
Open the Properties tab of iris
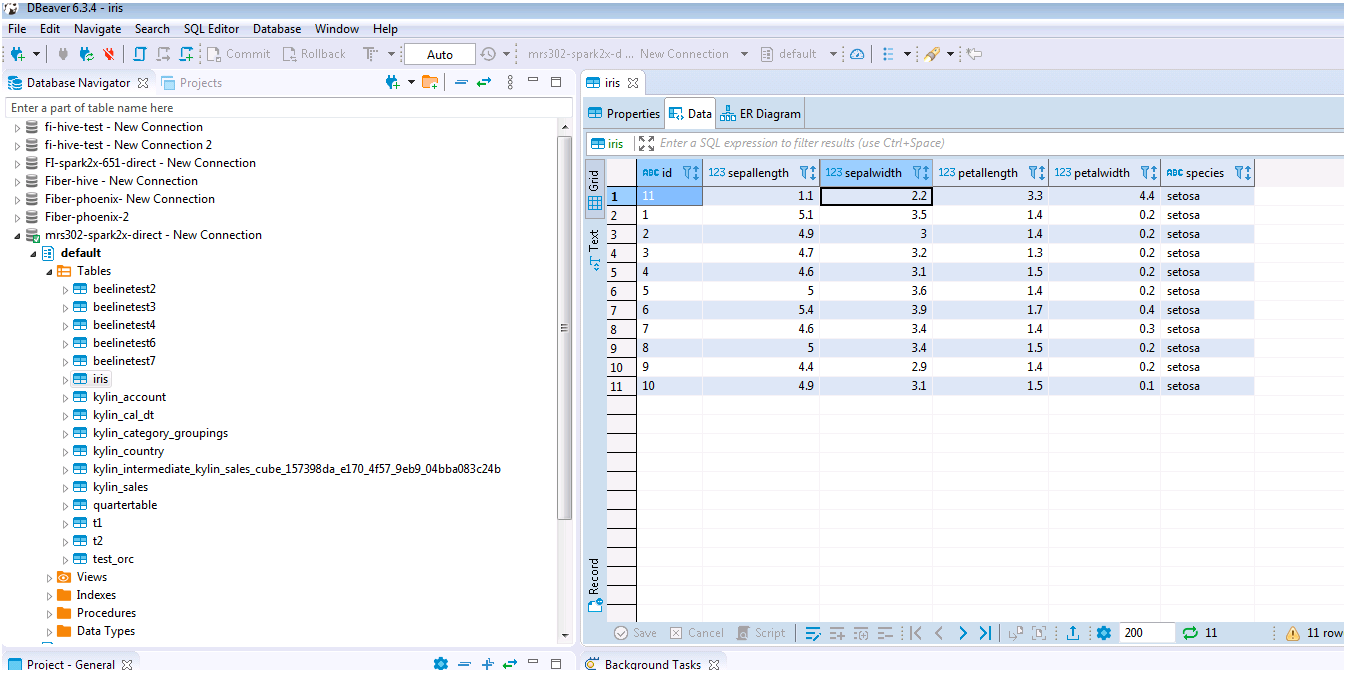(624, 114)
